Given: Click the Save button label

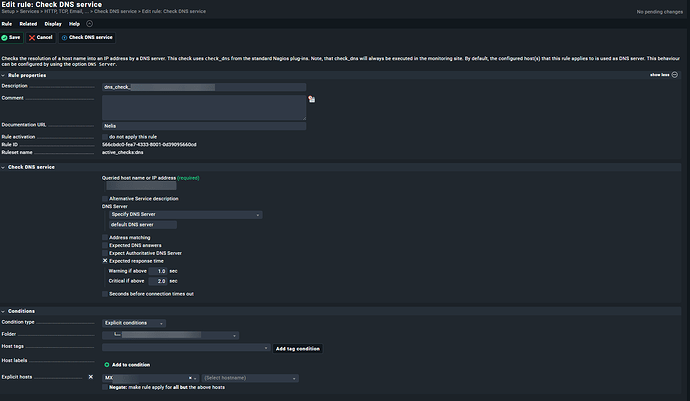Looking at the screenshot, I should [x=15, y=37].
